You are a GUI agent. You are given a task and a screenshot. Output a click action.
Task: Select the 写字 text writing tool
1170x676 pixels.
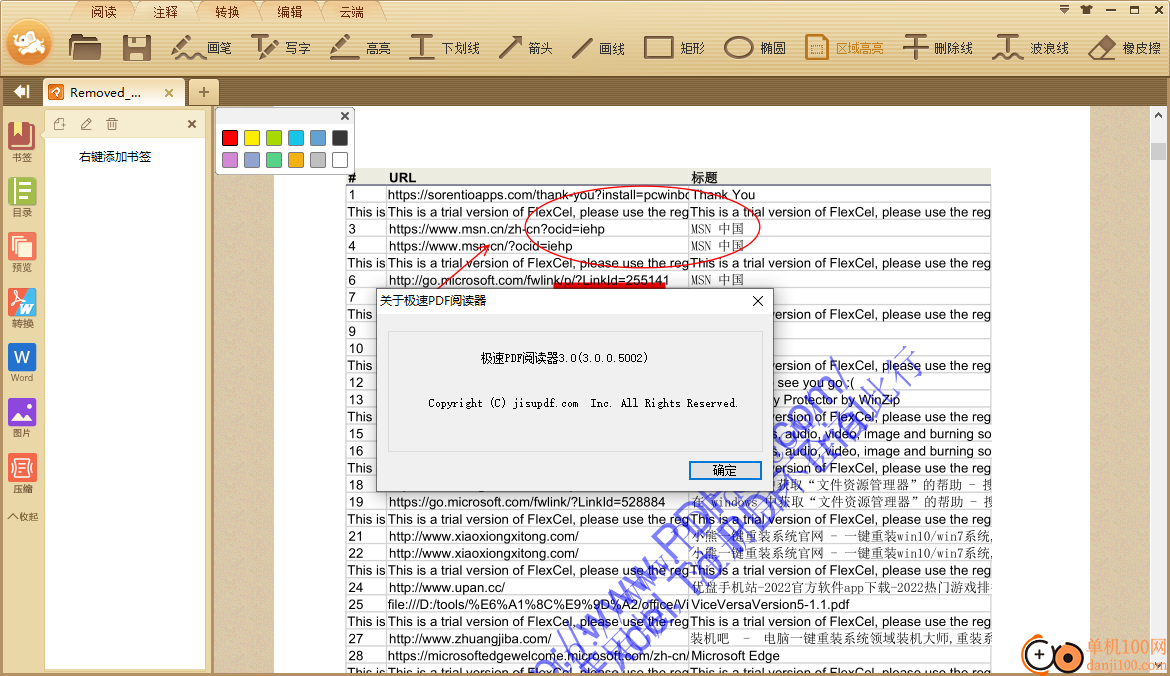tap(281, 48)
